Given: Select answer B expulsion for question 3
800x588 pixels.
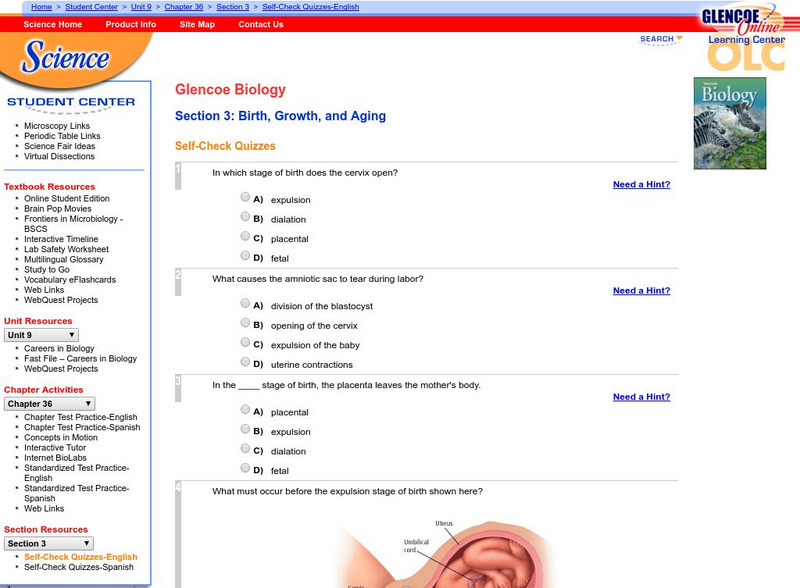Looking at the screenshot, I should (245, 429).
